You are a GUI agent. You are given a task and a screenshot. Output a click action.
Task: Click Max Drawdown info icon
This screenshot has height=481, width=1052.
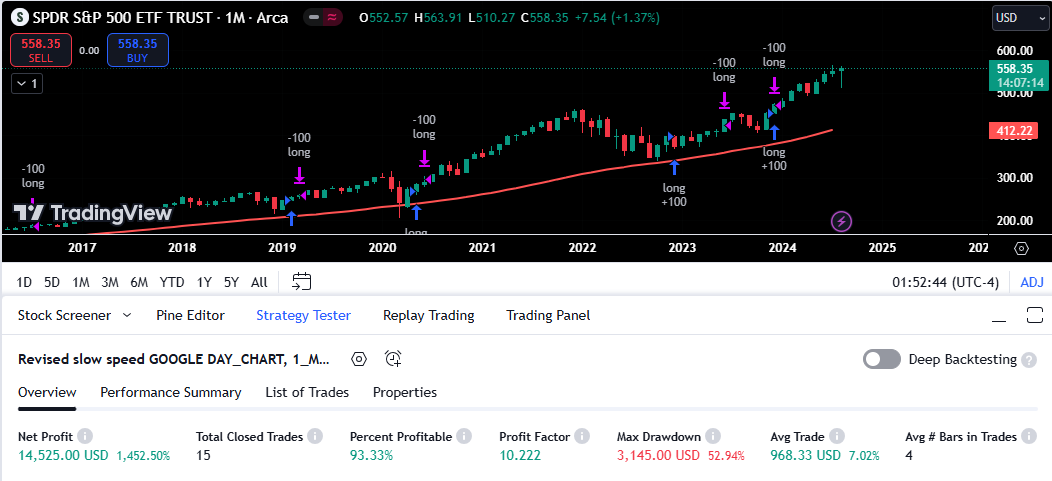(711, 437)
